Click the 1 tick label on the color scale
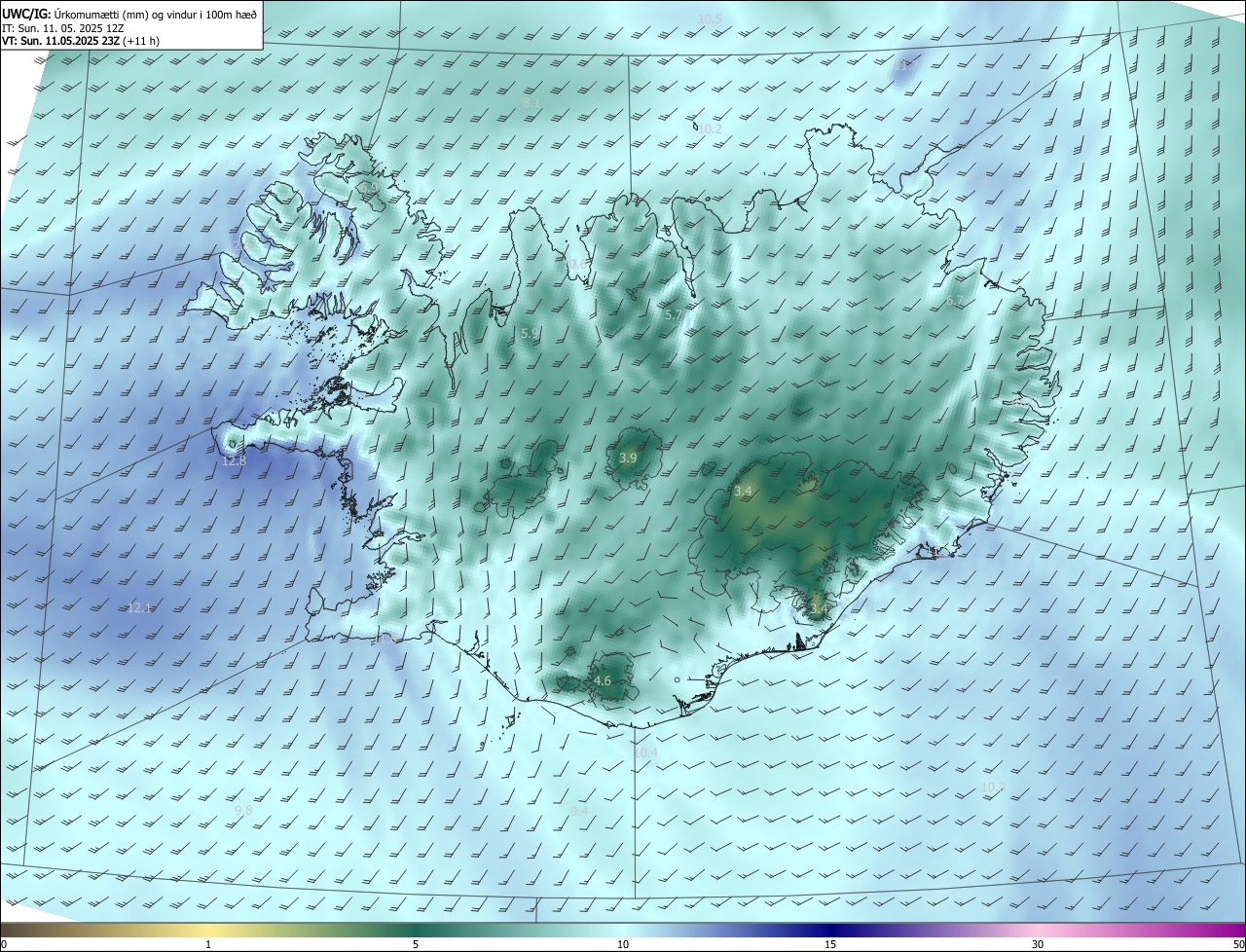1246x952 pixels. click(x=209, y=944)
